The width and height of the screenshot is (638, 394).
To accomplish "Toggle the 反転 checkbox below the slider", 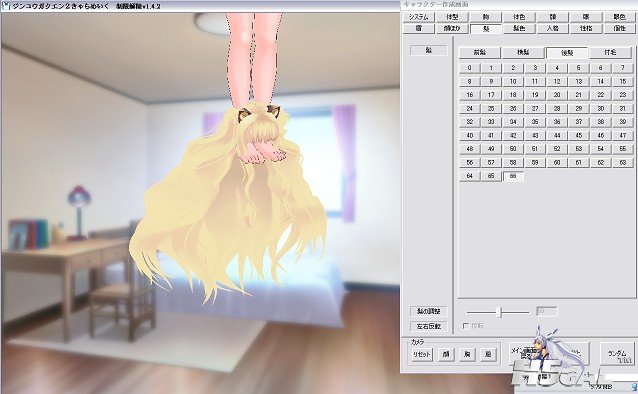I will (466, 326).
